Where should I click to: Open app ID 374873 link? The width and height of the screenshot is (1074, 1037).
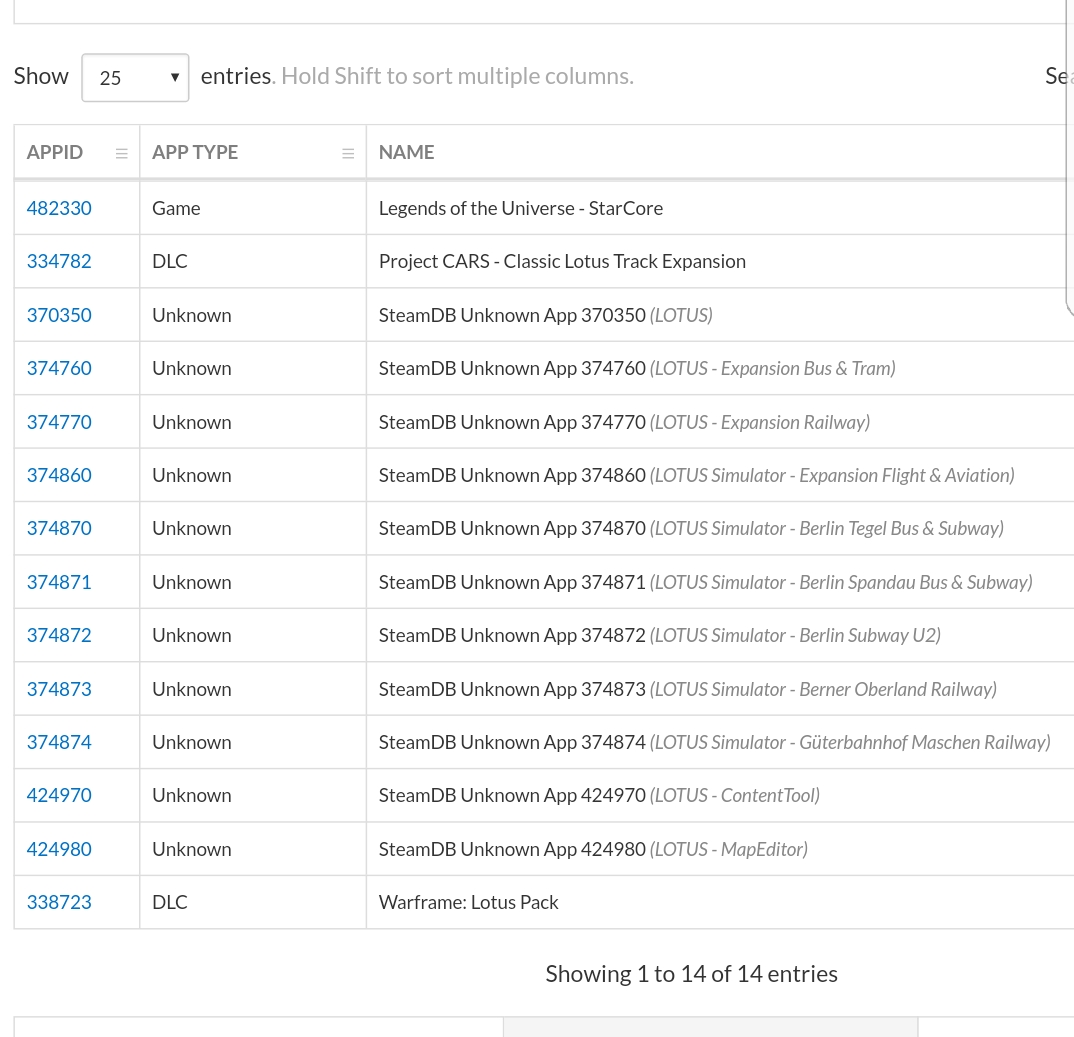click(59, 689)
